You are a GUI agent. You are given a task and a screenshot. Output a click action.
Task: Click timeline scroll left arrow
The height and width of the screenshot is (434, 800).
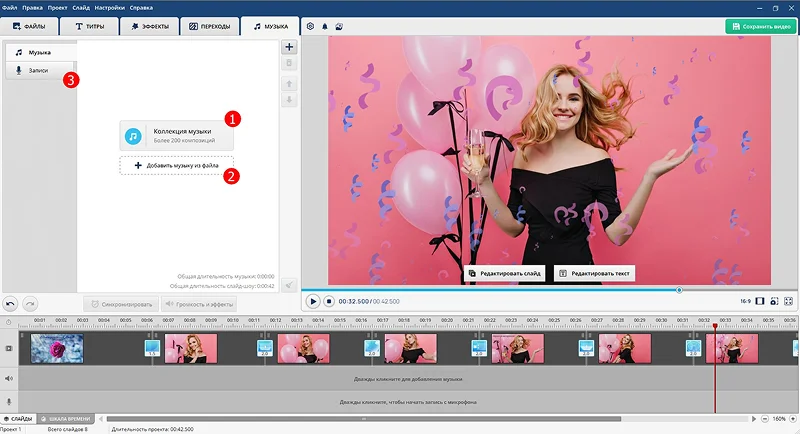101,419
